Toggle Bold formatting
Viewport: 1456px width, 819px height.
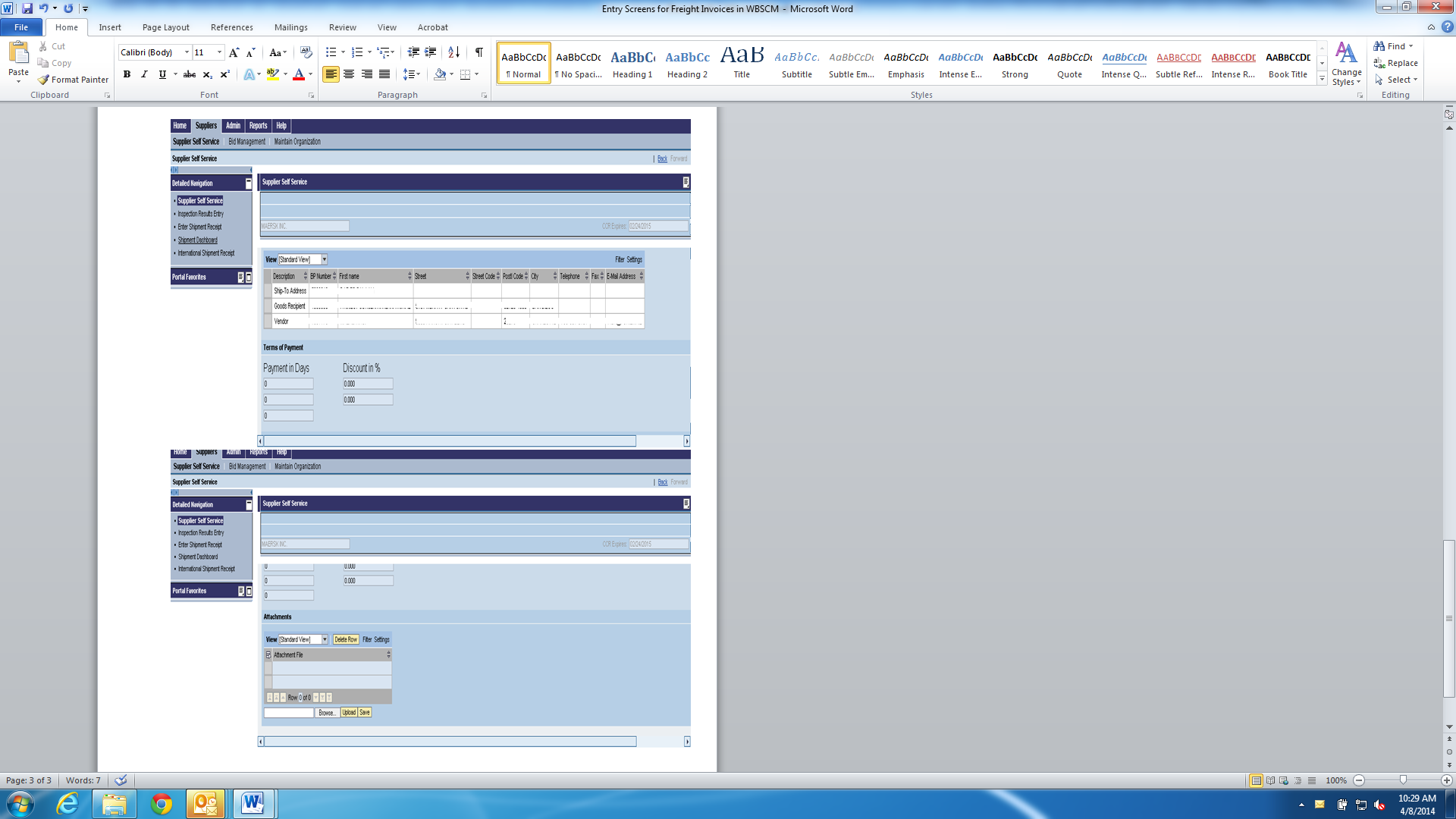click(127, 74)
